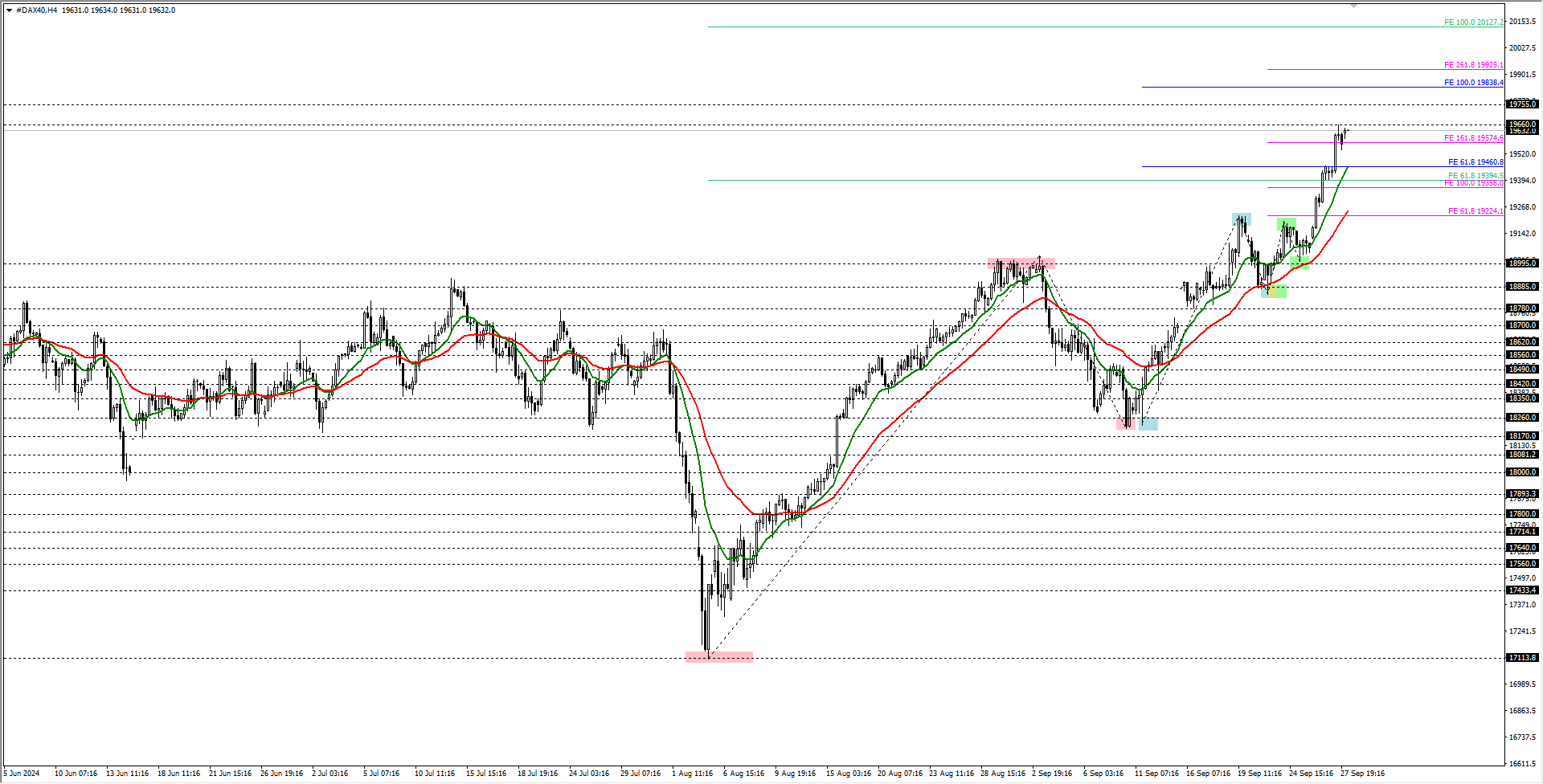This screenshot has width=1543, height=784.
Task: Select the magenta FE 61.8 19224.1 label
Action: [1475, 211]
